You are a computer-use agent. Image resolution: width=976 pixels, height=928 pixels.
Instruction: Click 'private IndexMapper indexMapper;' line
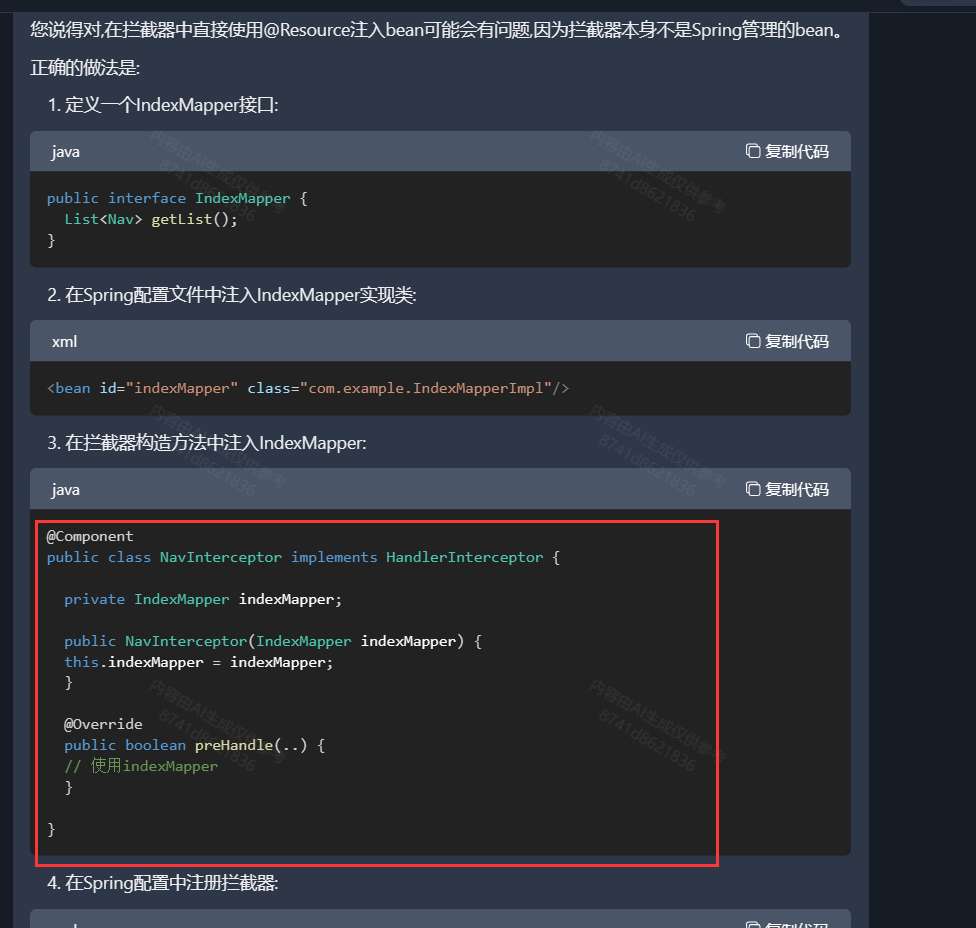203,599
